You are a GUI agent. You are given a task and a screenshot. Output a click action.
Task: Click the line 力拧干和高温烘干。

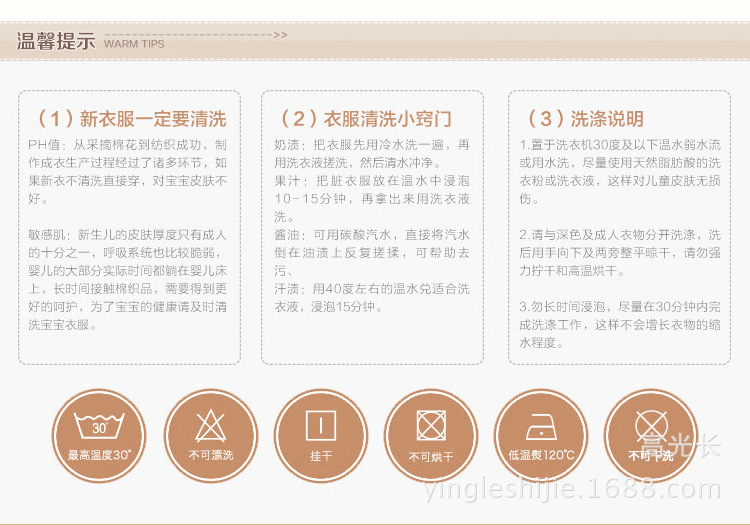573,271
